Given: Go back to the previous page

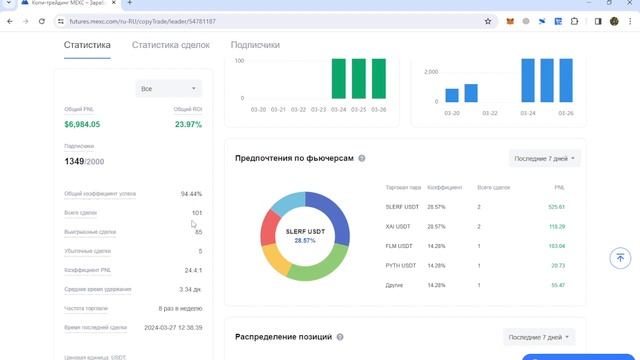Looking at the screenshot, I should 10,21.
